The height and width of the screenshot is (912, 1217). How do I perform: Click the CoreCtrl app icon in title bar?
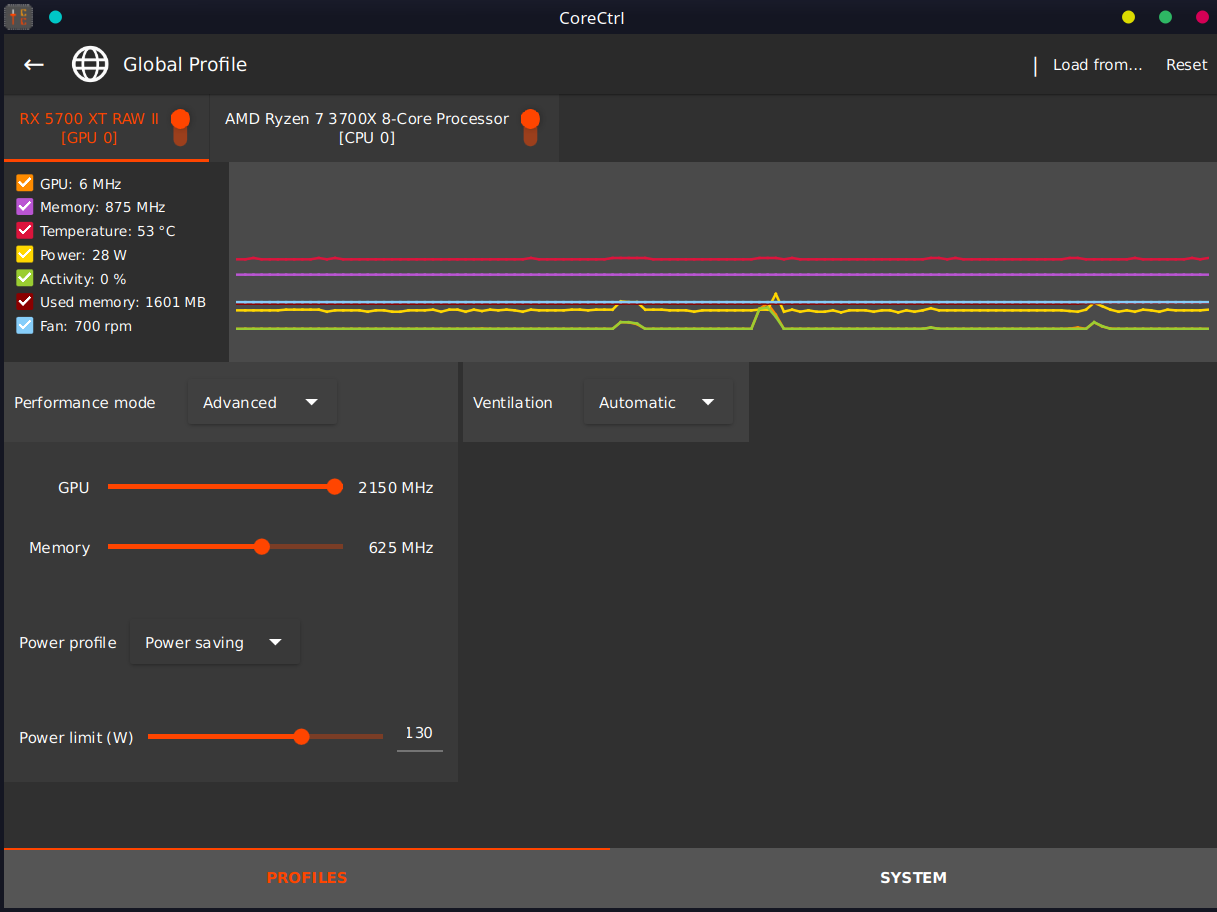tap(19, 16)
